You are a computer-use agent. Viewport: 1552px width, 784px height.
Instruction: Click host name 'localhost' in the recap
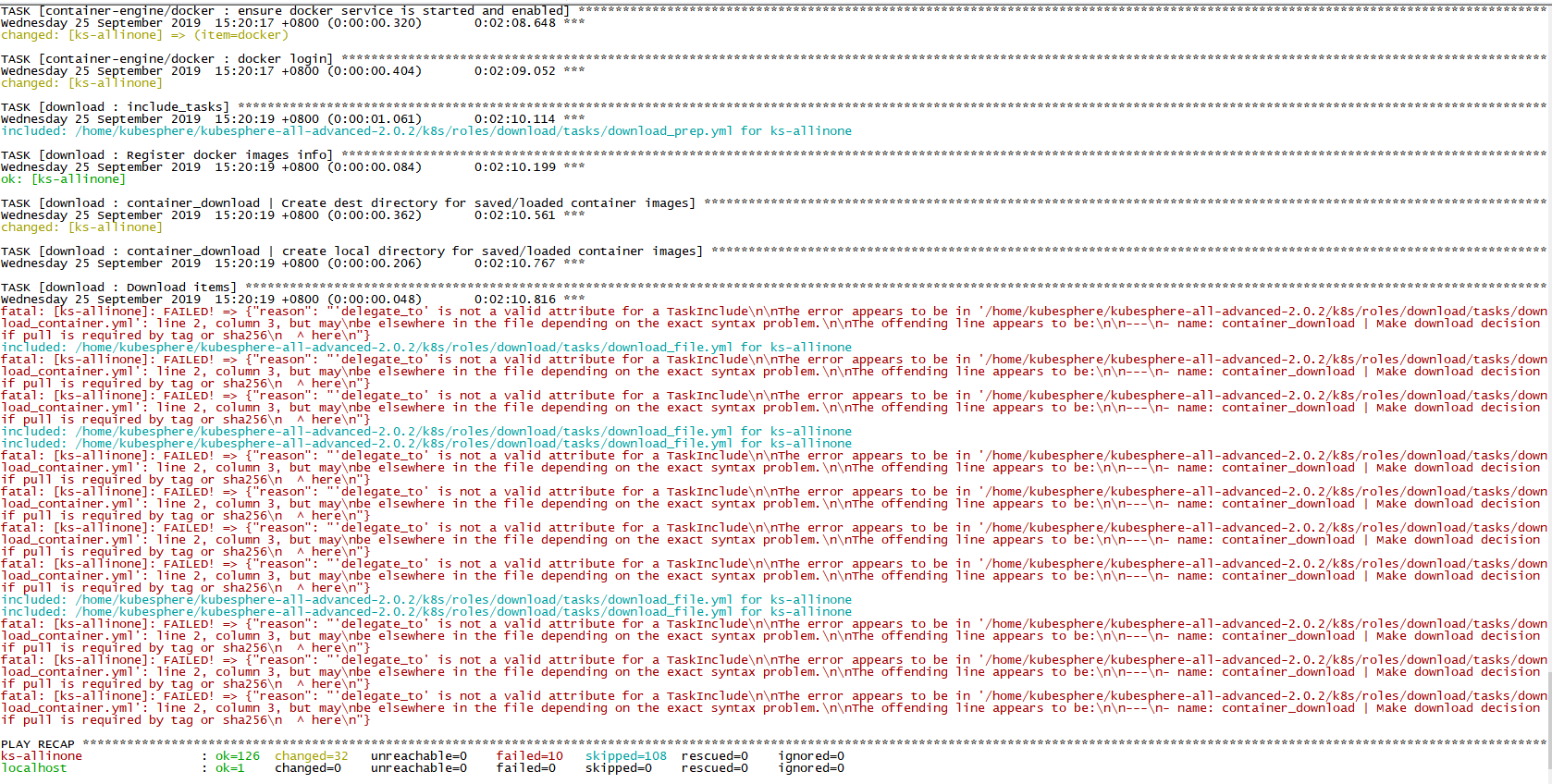[x=34, y=768]
